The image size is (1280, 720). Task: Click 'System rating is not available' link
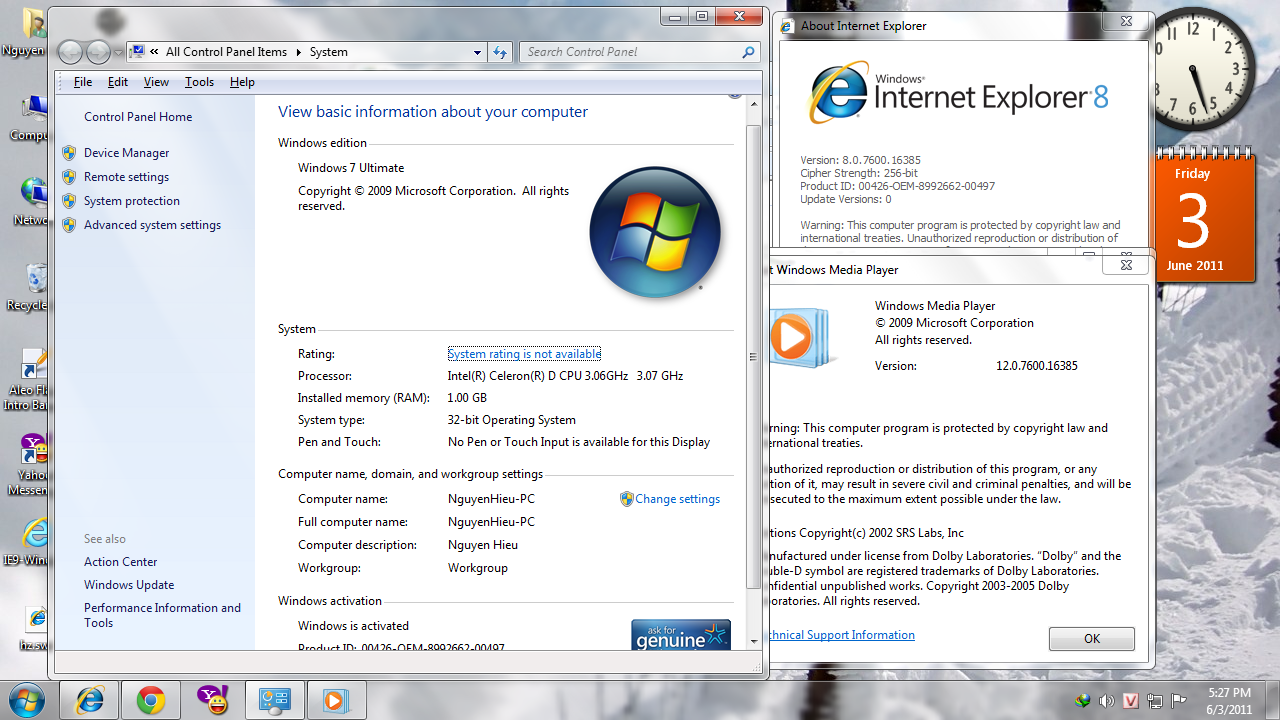(524, 354)
